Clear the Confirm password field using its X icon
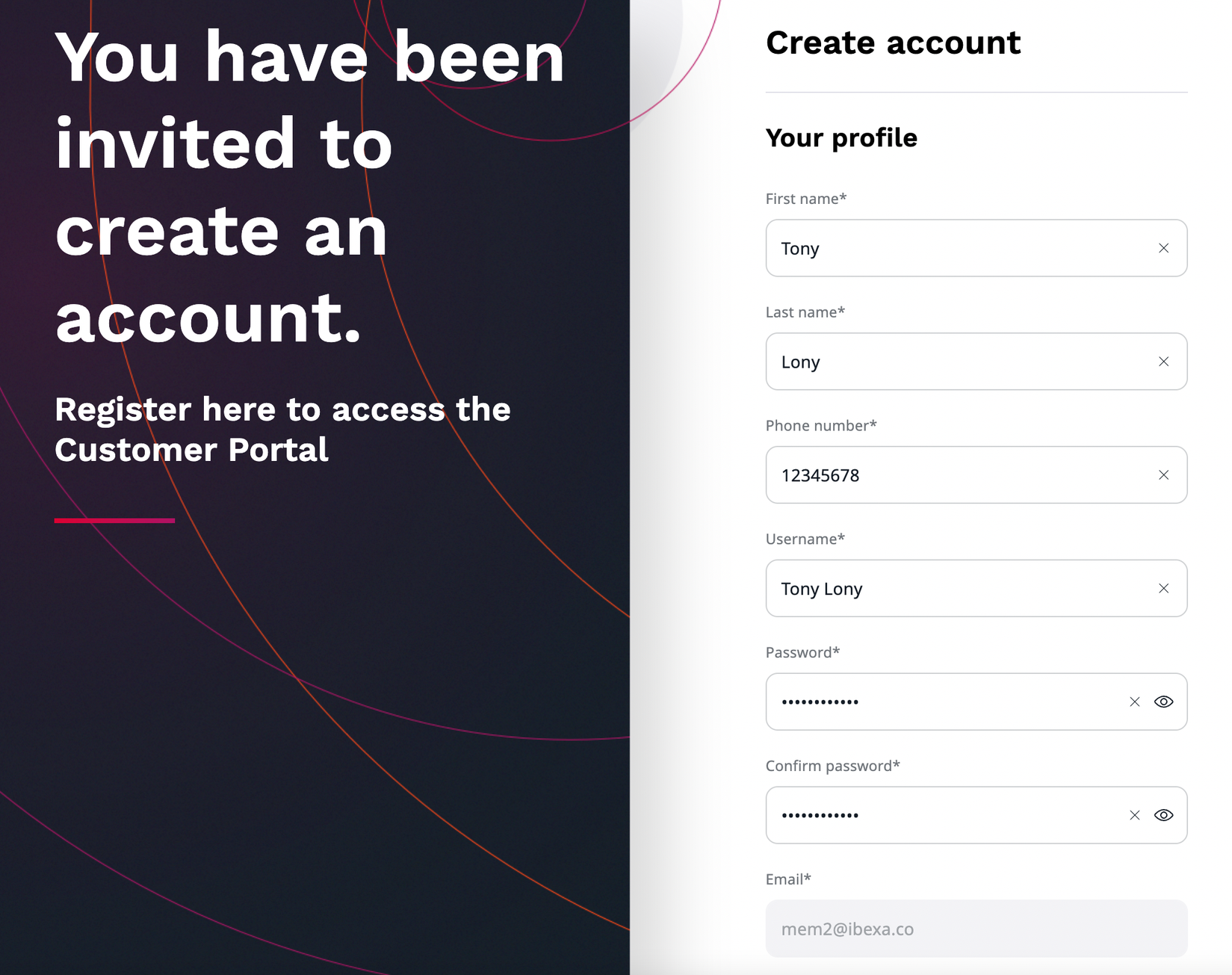1232x975 pixels. [1133, 814]
